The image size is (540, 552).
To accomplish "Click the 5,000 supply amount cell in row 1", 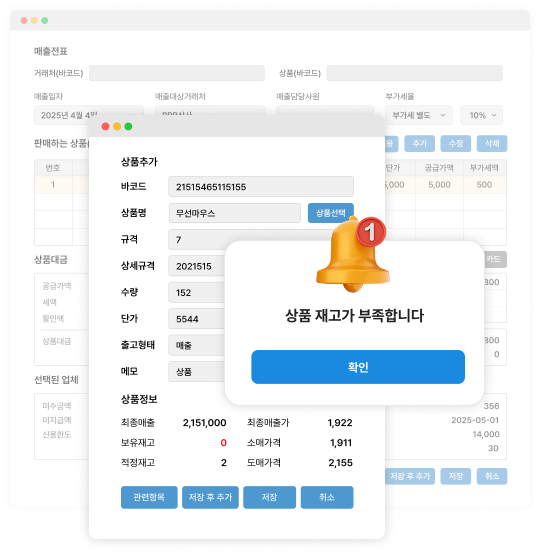I will tap(439, 184).
